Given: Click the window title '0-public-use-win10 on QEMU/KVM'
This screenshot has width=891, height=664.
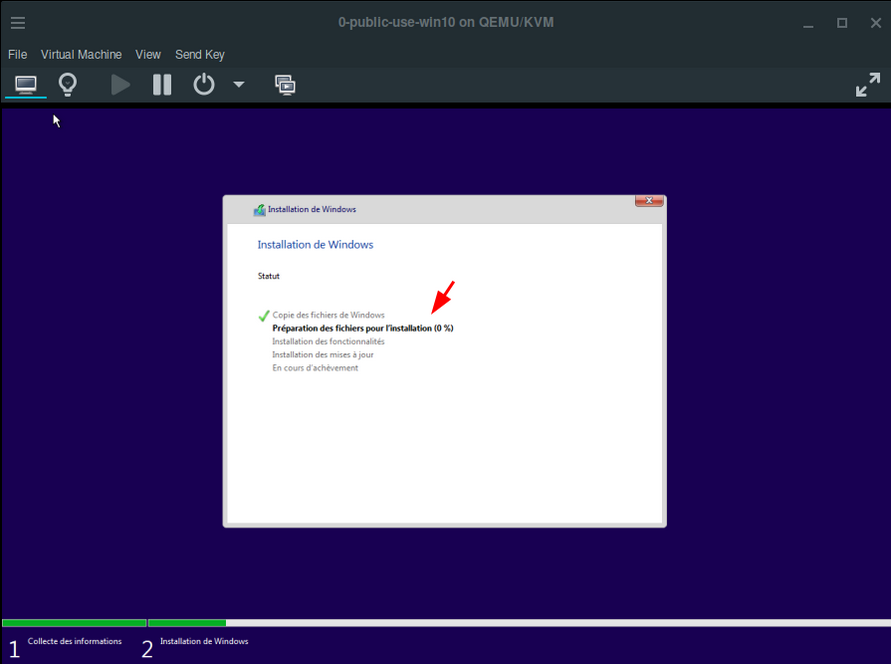Looking at the screenshot, I should [x=446, y=22].
